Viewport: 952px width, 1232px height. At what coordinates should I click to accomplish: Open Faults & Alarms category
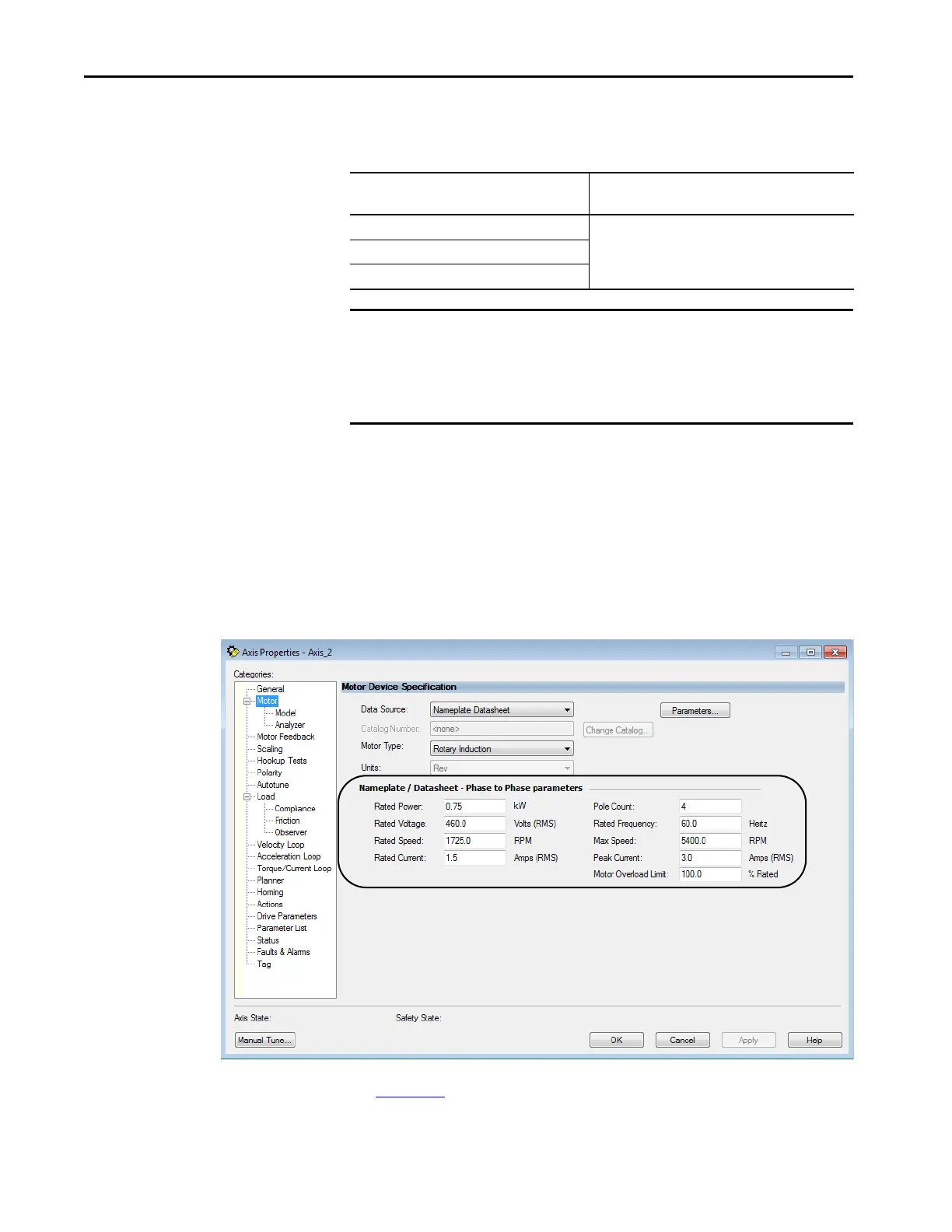tap(283, 952)
